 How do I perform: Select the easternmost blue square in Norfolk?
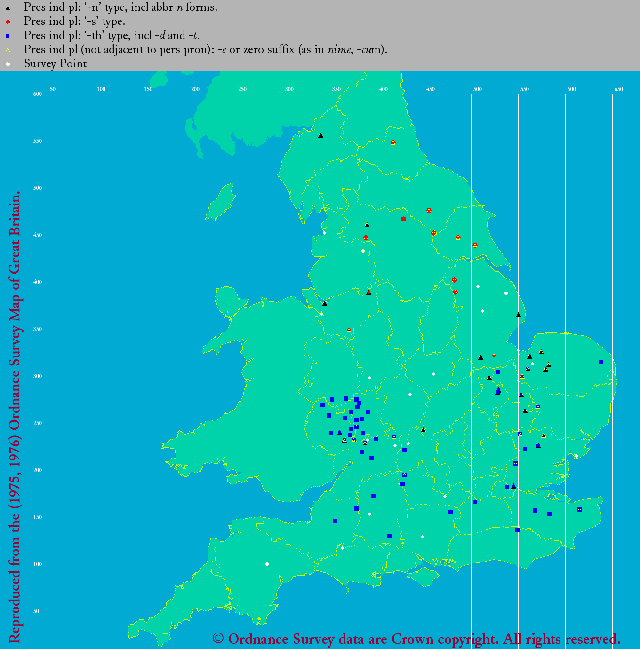tap(601, 362)
